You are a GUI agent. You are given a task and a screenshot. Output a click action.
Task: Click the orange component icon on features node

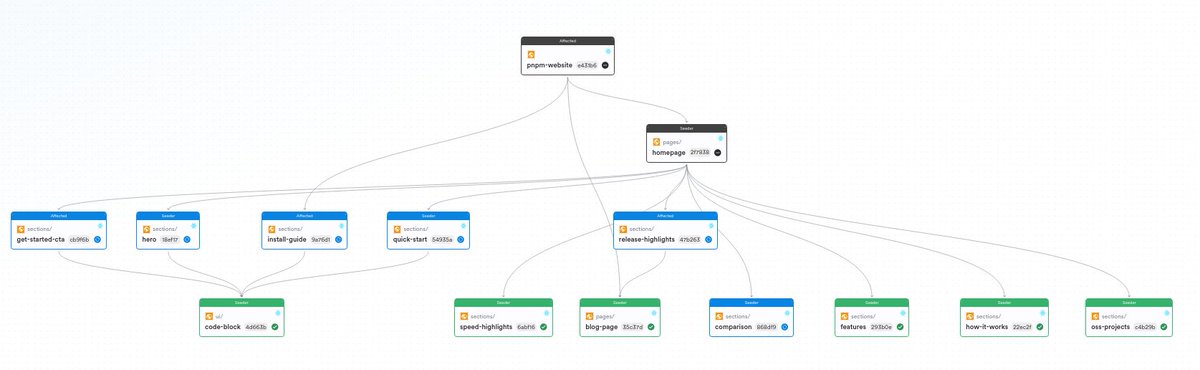pyautogui.click(x=845, y=316)
